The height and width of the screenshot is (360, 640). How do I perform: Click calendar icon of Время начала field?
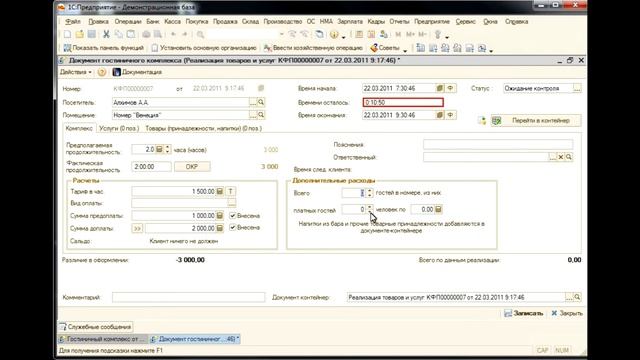(439, 88)
